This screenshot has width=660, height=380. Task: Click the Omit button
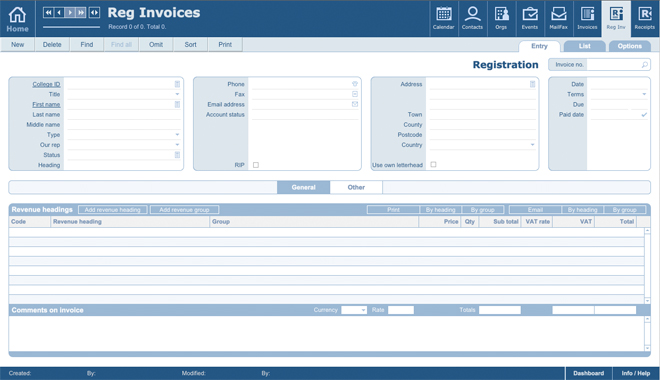click(156, 45)
